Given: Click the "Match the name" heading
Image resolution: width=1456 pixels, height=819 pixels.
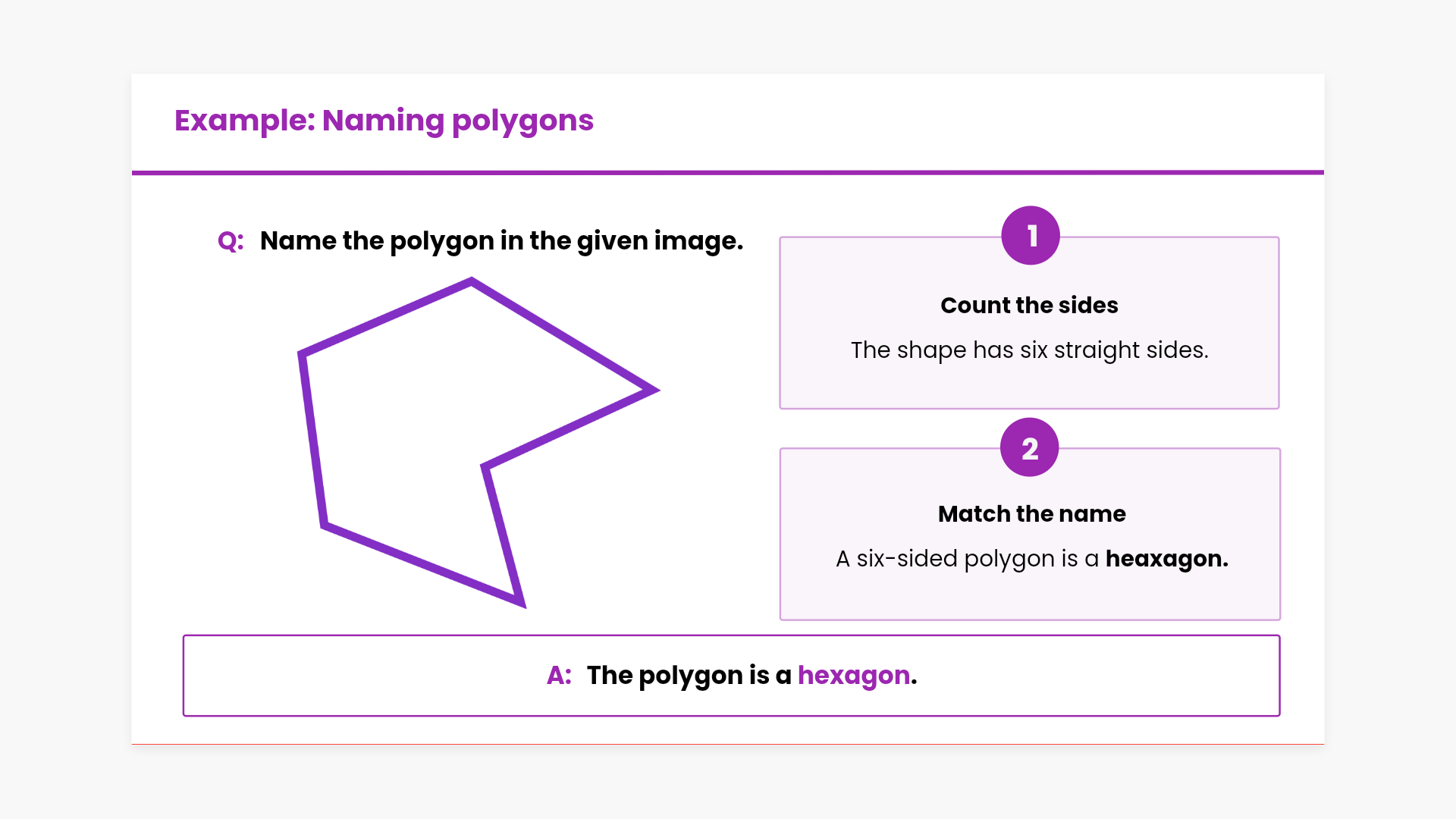Looking at the screenshot, I should coord(1031,513).
